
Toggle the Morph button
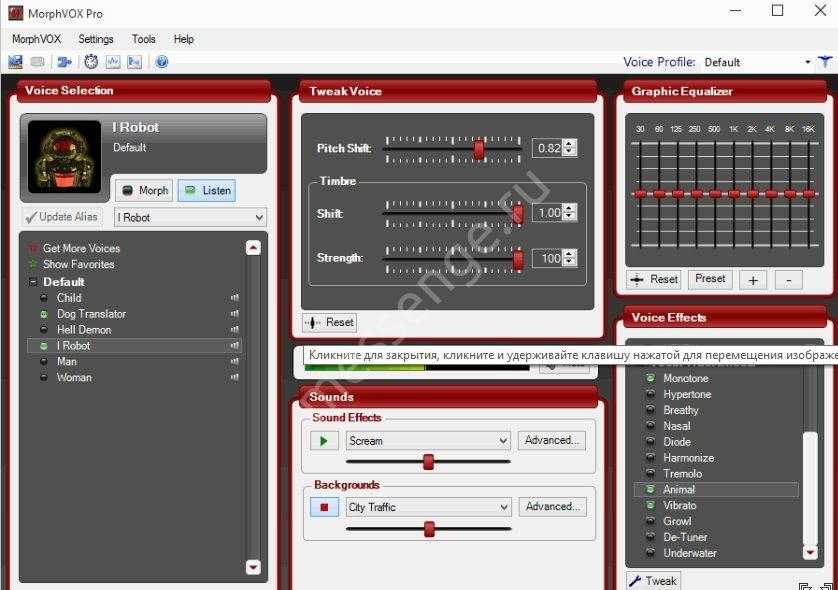[x=144, y=190]
